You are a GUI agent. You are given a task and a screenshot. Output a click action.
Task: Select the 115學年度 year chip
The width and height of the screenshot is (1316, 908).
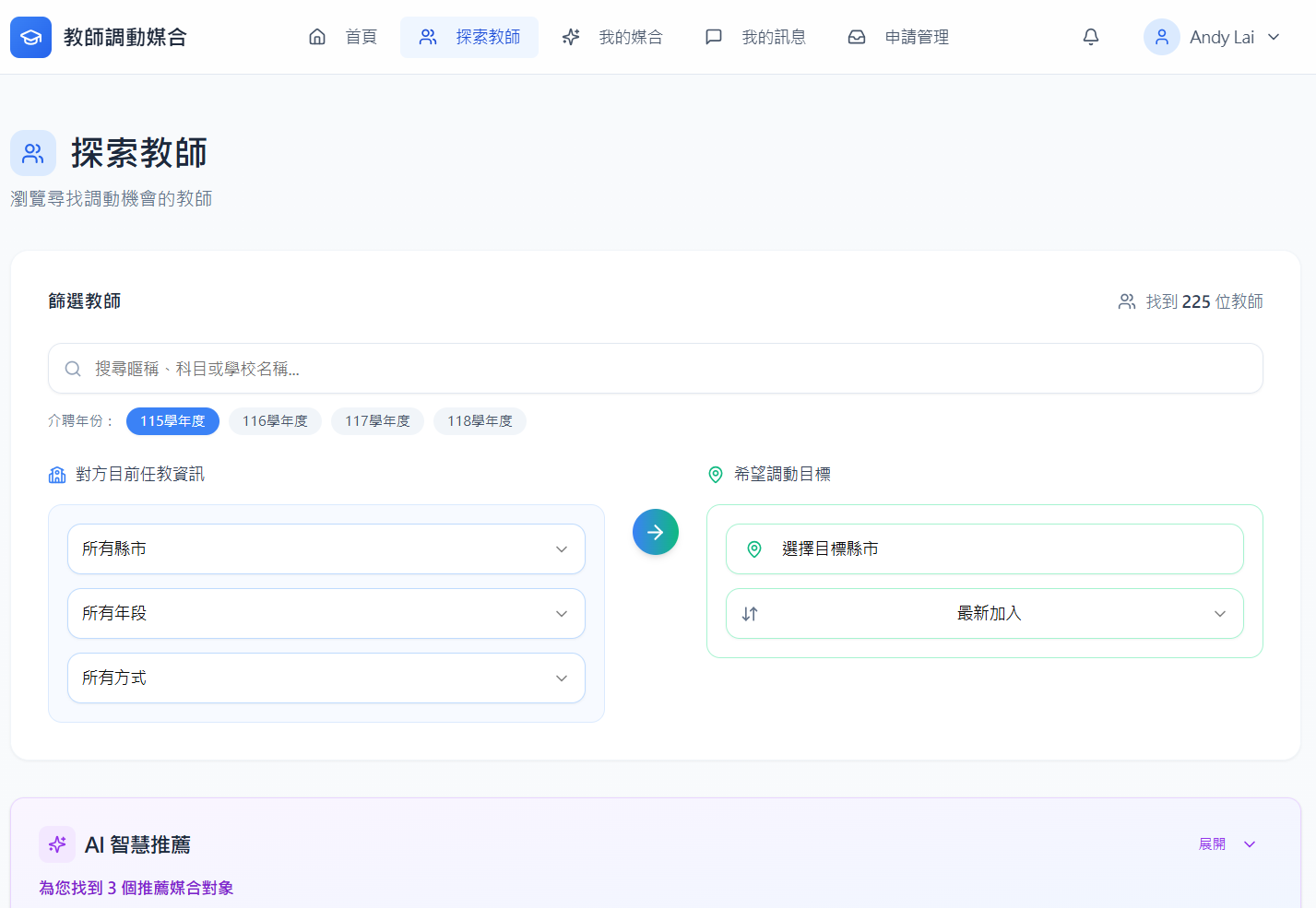pyautogui.click(x=172, y=421)
